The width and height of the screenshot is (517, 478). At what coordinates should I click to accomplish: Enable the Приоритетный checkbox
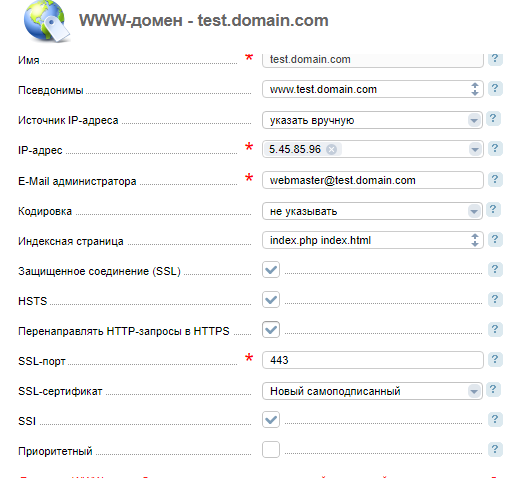(x=271, y=449)
